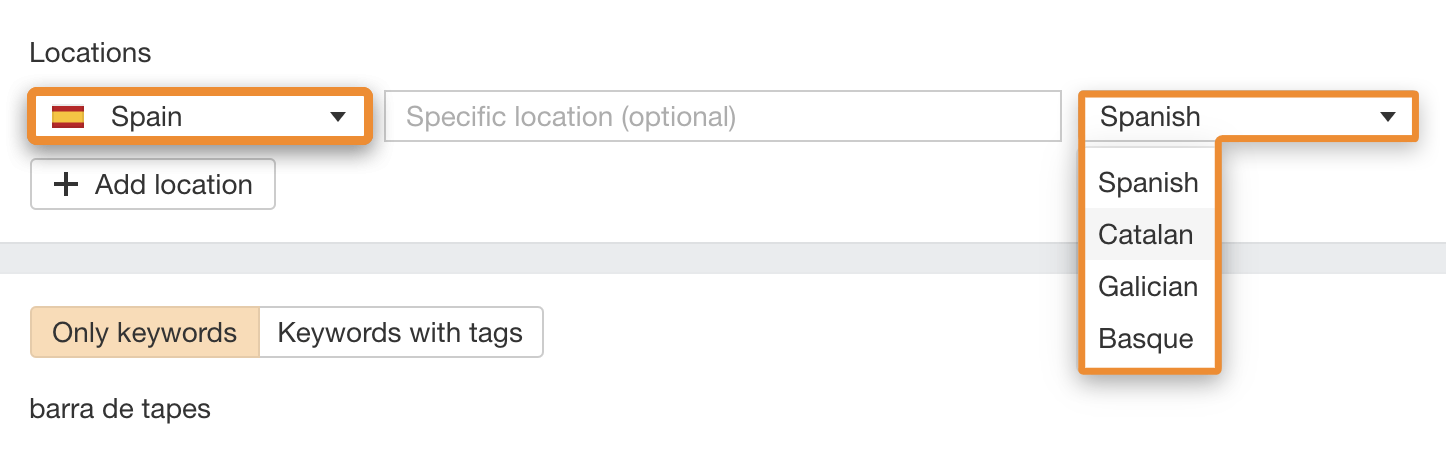The image size is (1446, 464).
Task: Enable Keywords with tags mode
Action: tap(400, 332)
